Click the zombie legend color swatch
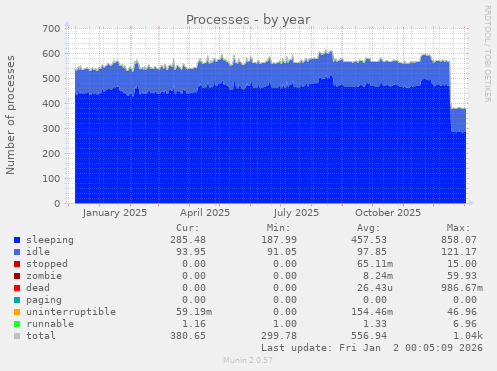 (17, 276)
